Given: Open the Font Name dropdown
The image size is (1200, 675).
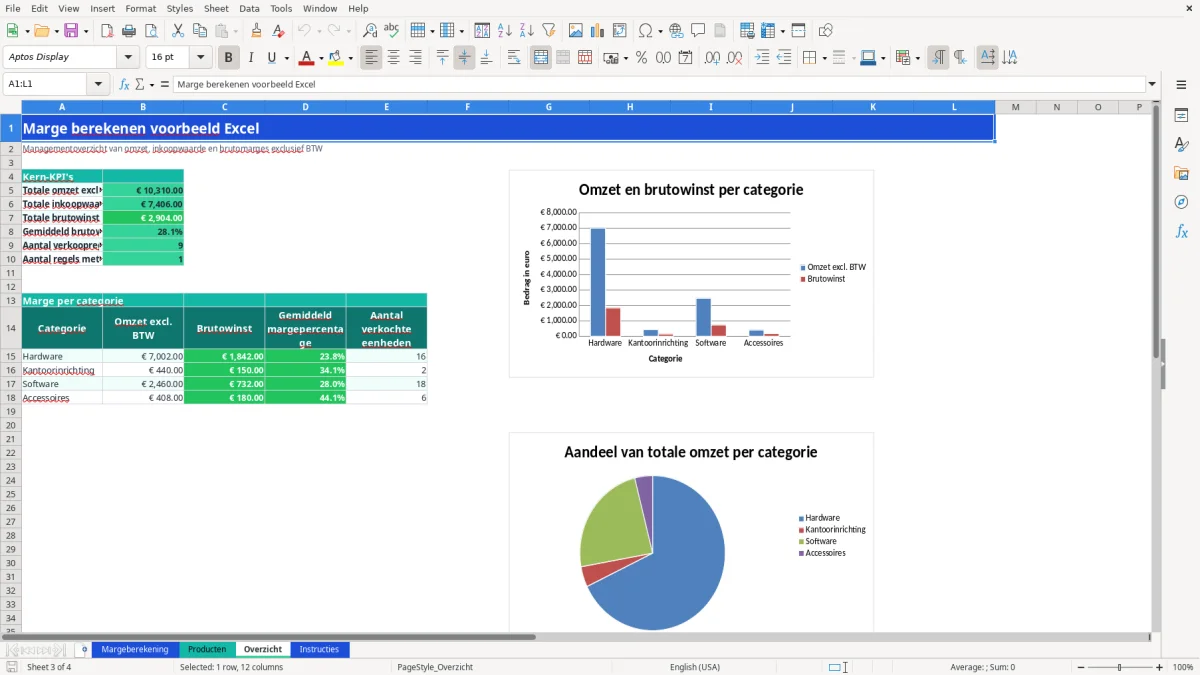Looking at the screenshot, I should (128, 58).
